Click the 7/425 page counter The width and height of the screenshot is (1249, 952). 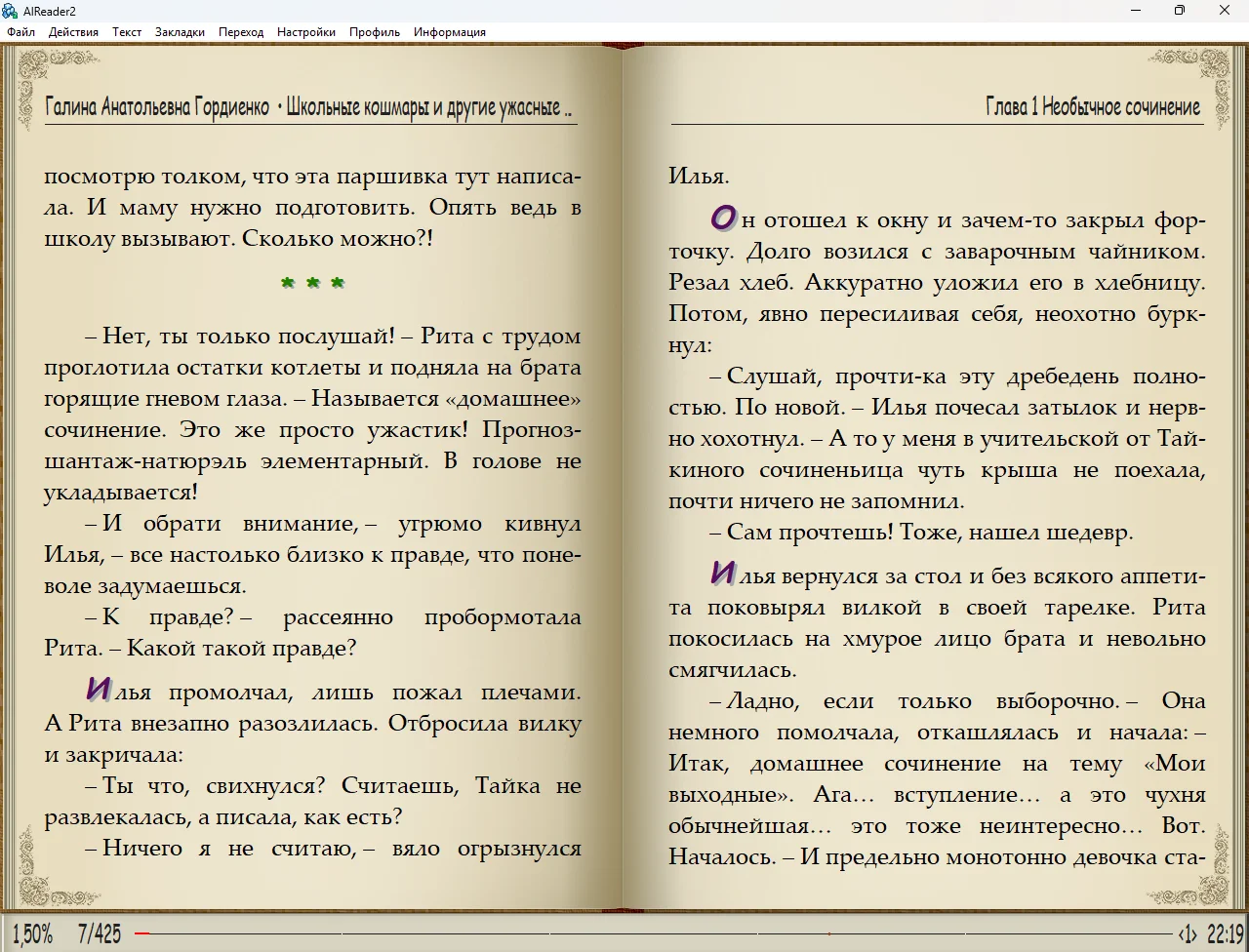pos(100,934)
